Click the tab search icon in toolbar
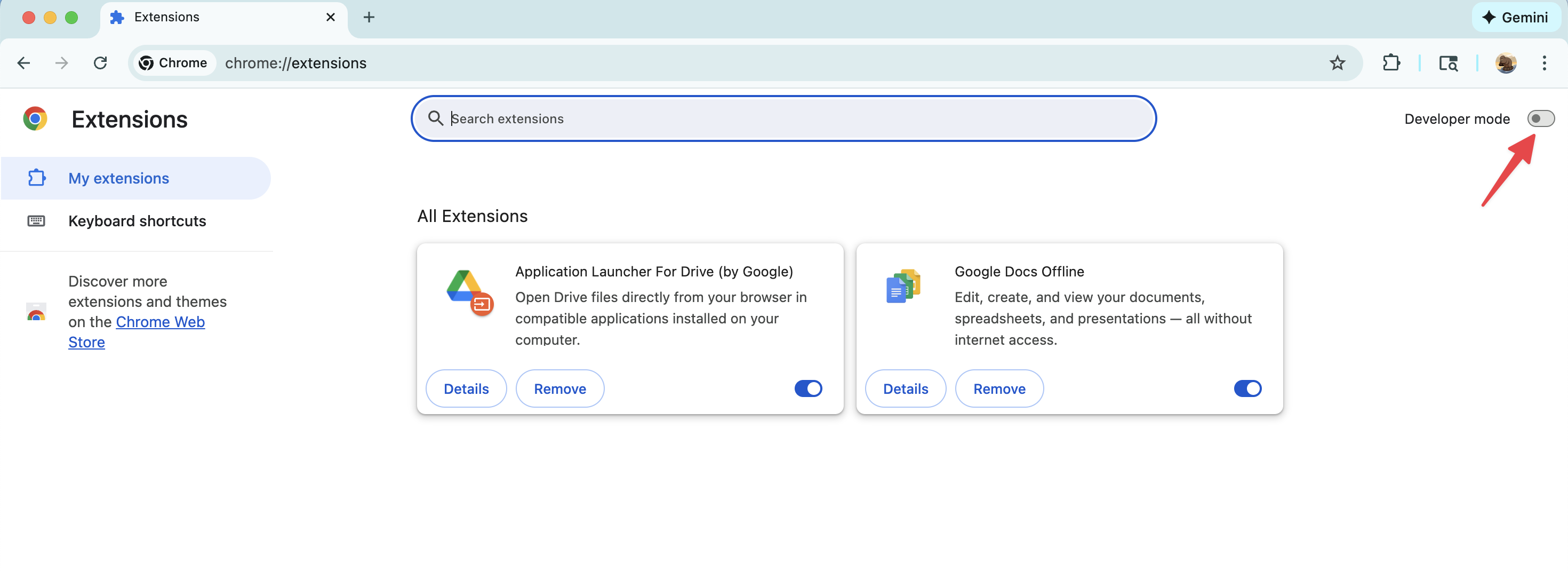The width and height of the screenshot is (1568, 571). click(x=1448, y=62)
